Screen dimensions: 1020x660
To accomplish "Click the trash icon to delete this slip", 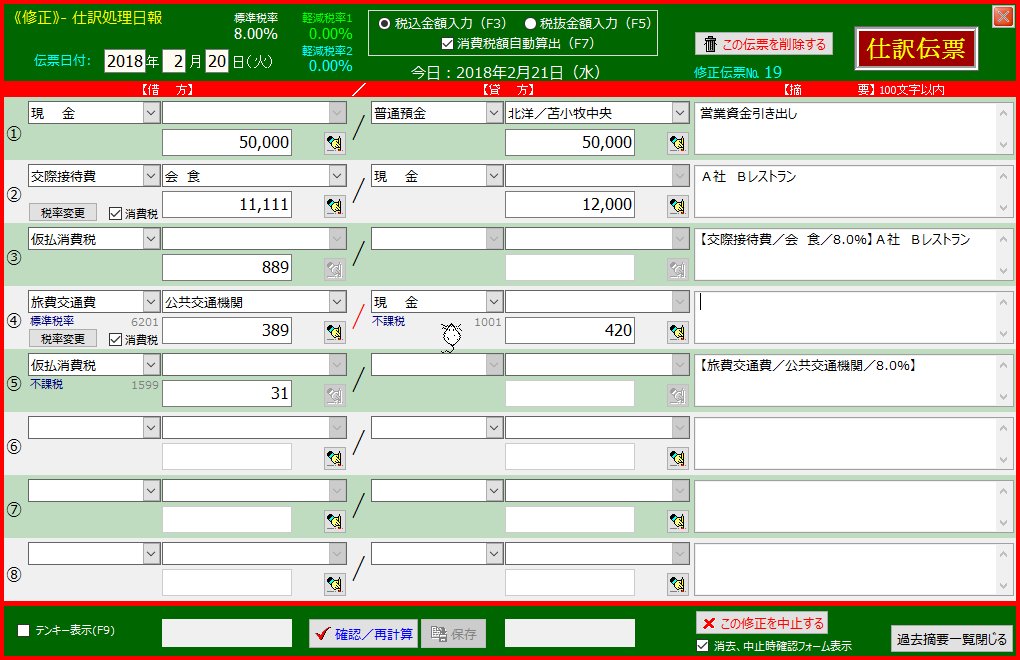I will 710,44.
